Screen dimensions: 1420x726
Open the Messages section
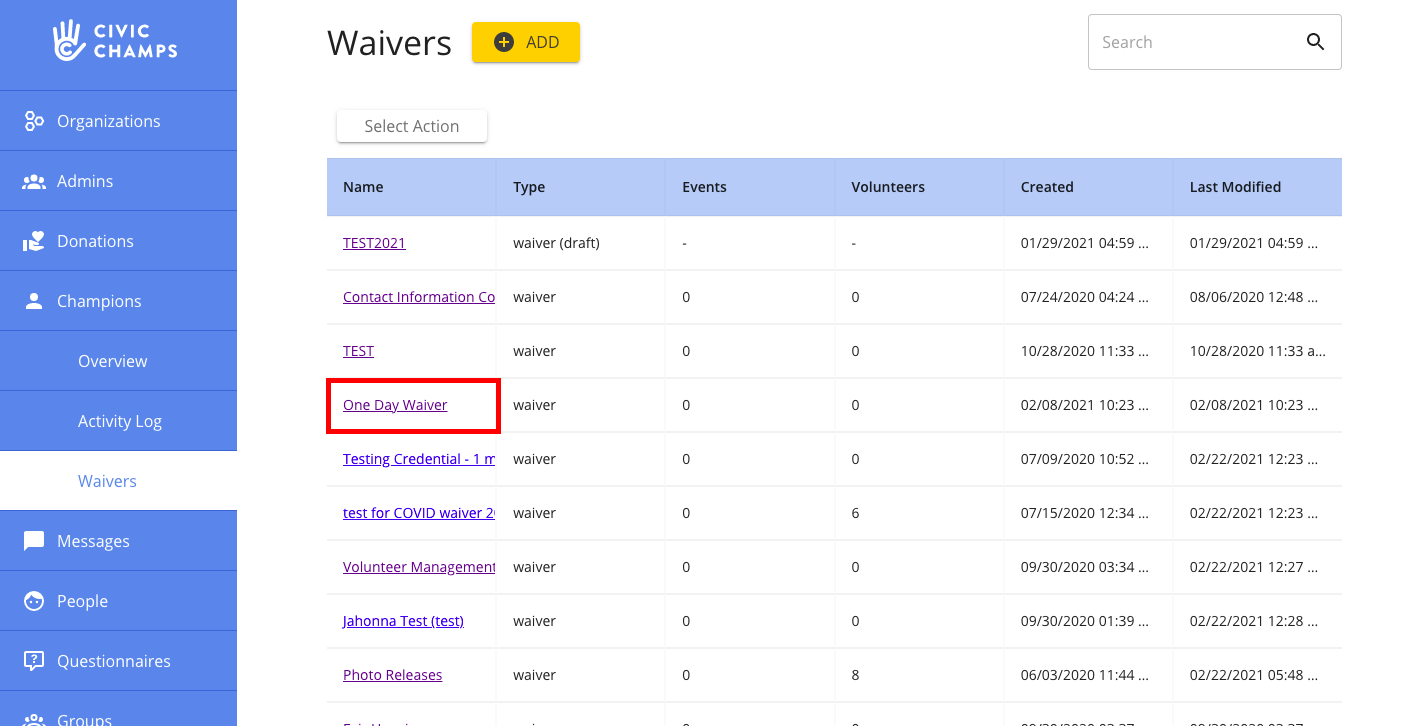pyautogui.click(x=118, y=541)
